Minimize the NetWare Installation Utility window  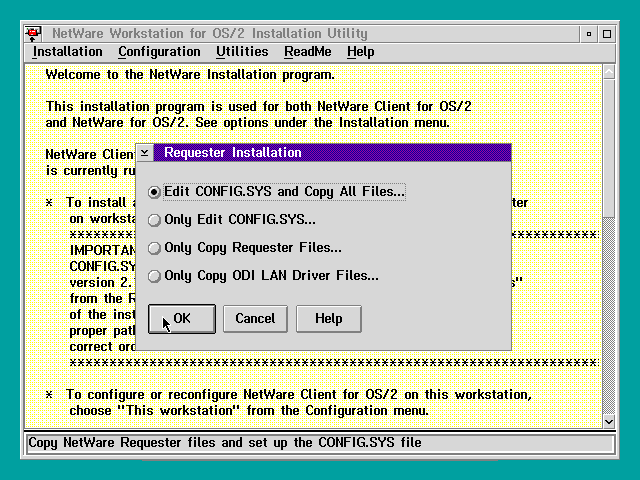tap(589, 34)
